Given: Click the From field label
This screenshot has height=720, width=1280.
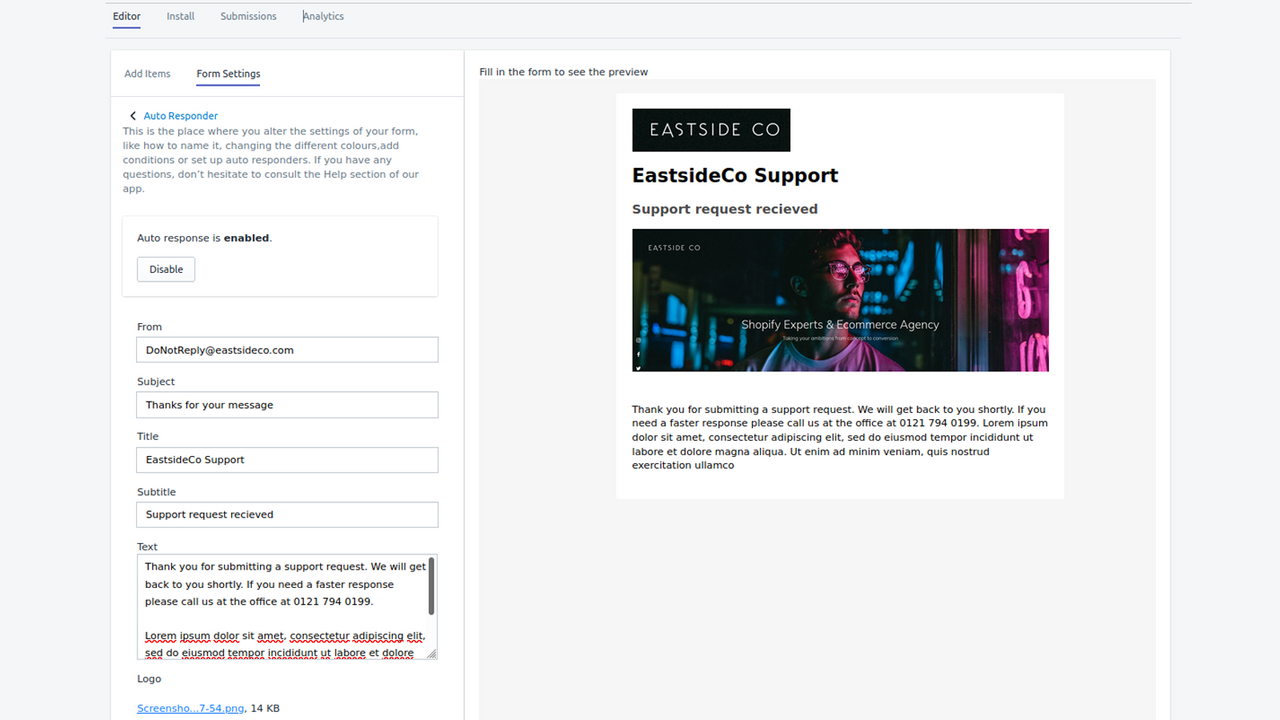Looking at the screenshot, I should coord(149,327).
